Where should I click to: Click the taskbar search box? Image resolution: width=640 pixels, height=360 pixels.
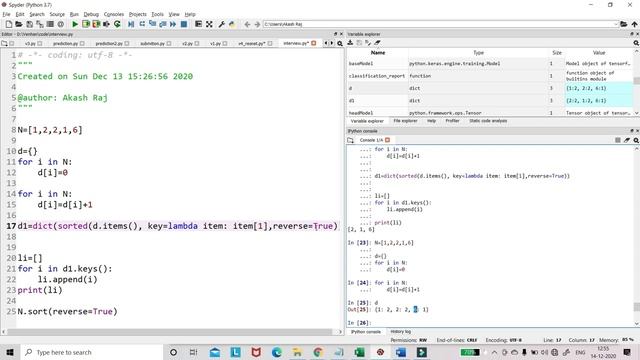coord(92,352)
